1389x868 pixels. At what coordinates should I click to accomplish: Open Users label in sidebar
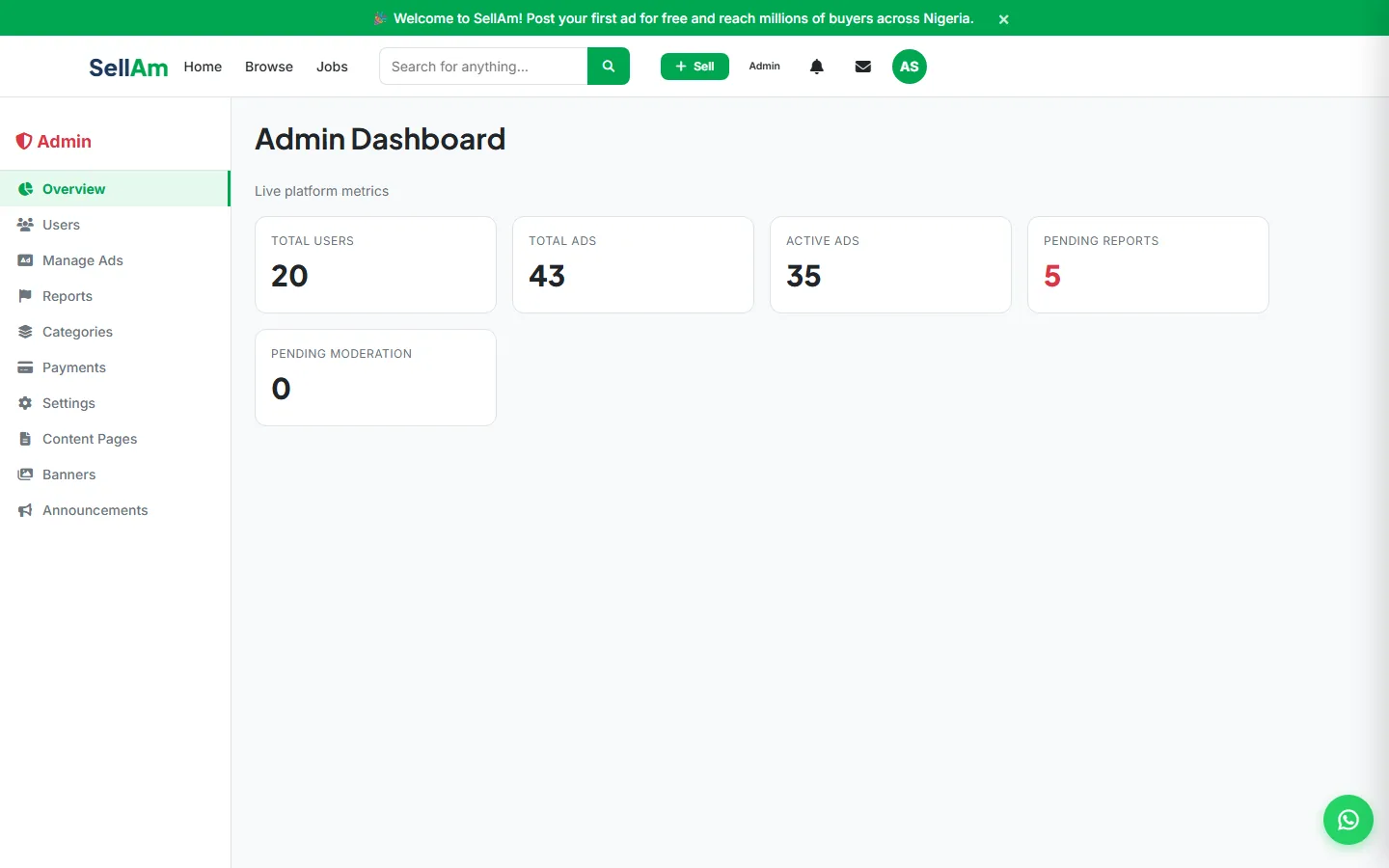61,225
